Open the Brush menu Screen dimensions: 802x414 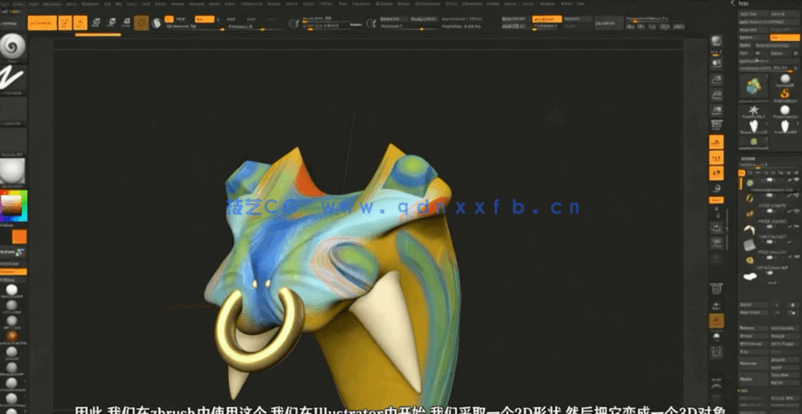(21, 4)
